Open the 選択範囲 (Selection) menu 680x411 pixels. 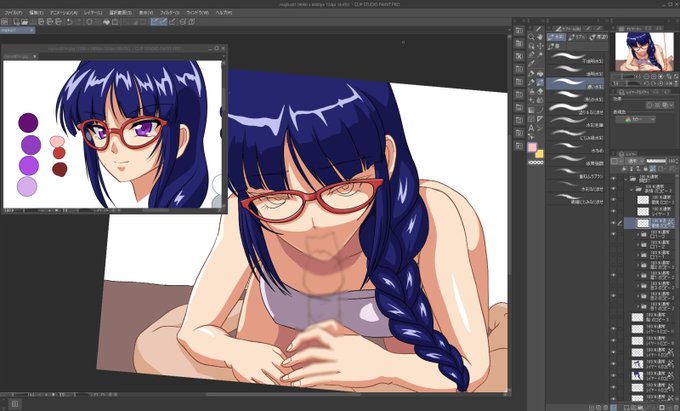point(121,13)
